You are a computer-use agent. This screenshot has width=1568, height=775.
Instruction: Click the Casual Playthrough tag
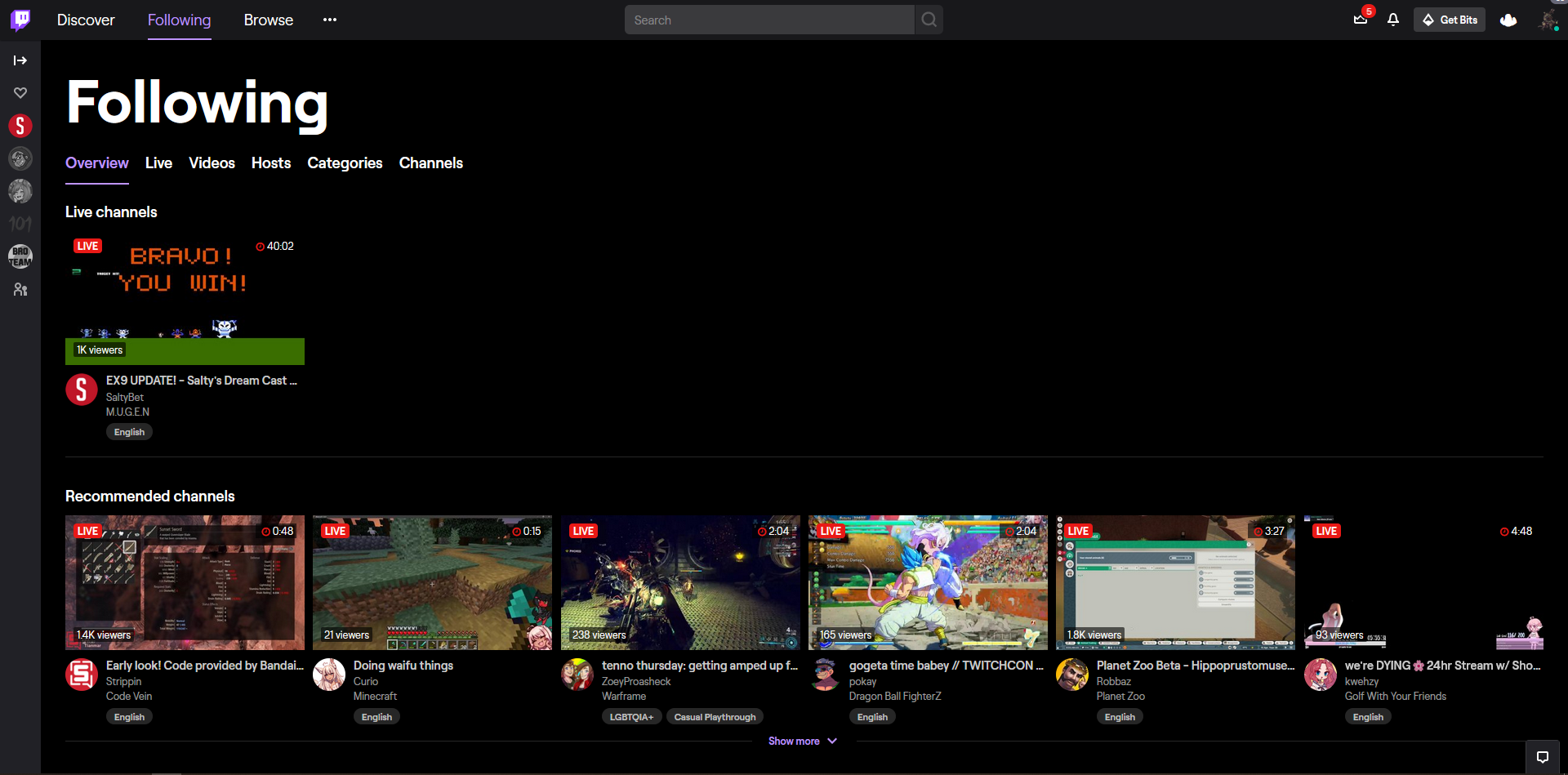tap(715, 717)
